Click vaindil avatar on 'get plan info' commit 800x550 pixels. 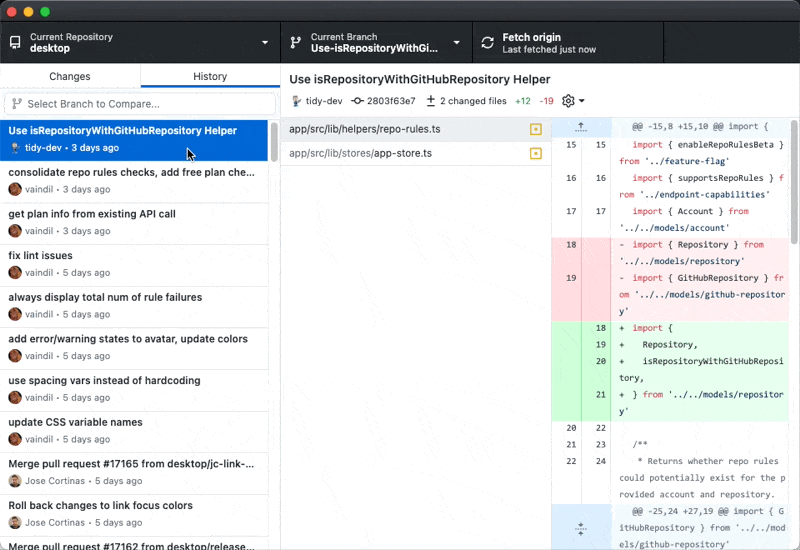pos(15,231)
